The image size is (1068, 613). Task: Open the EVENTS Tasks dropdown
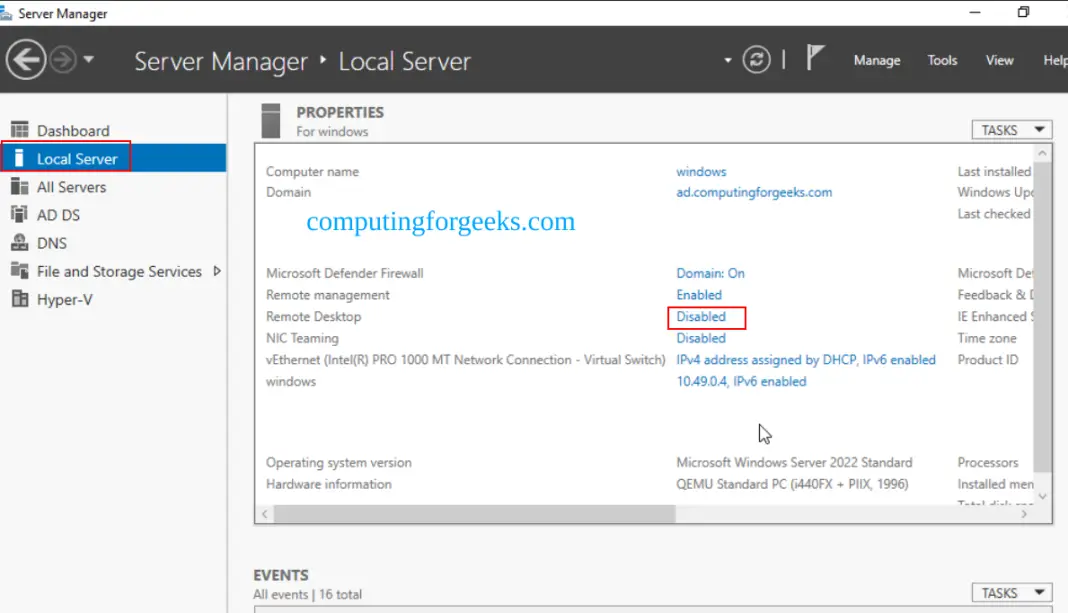click(1011, 592)
